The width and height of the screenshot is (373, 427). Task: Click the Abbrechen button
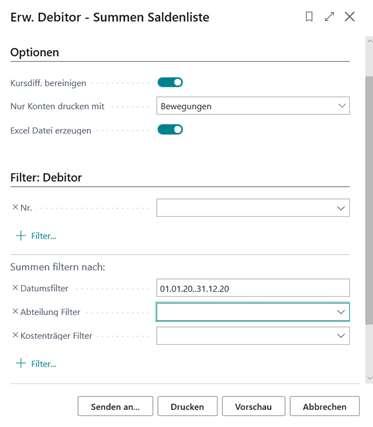click(x=325, y=406)
